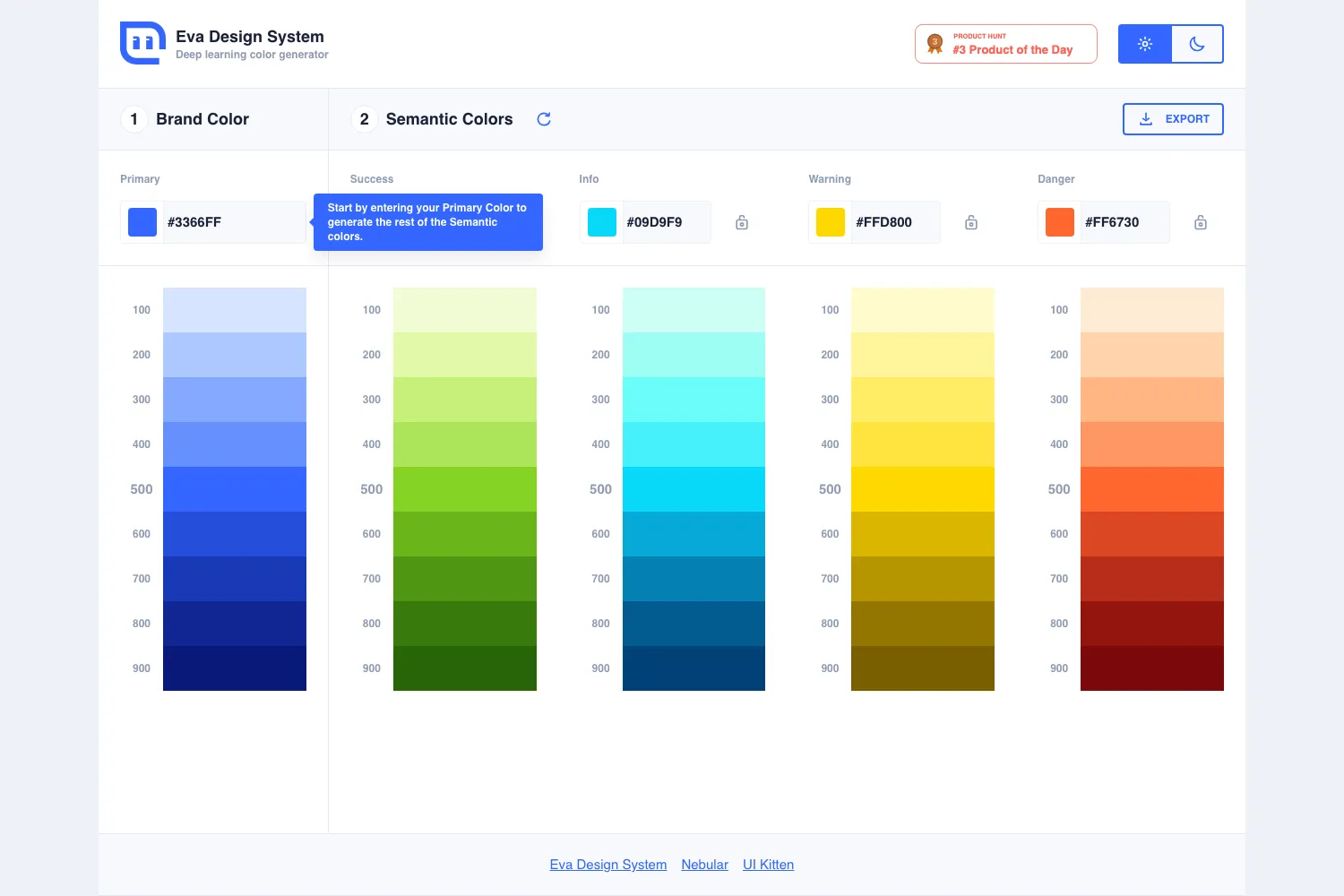
Task: Switch to the dark theme moon button
Action: coord(1197,44)
